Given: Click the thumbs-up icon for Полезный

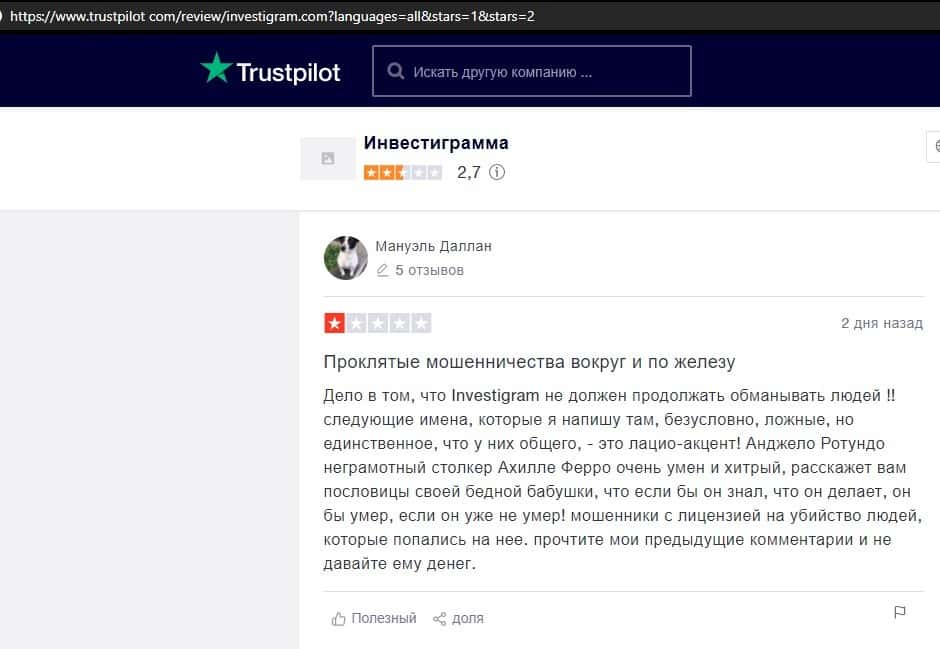Looking at the screenshot, I should point(339,619).
